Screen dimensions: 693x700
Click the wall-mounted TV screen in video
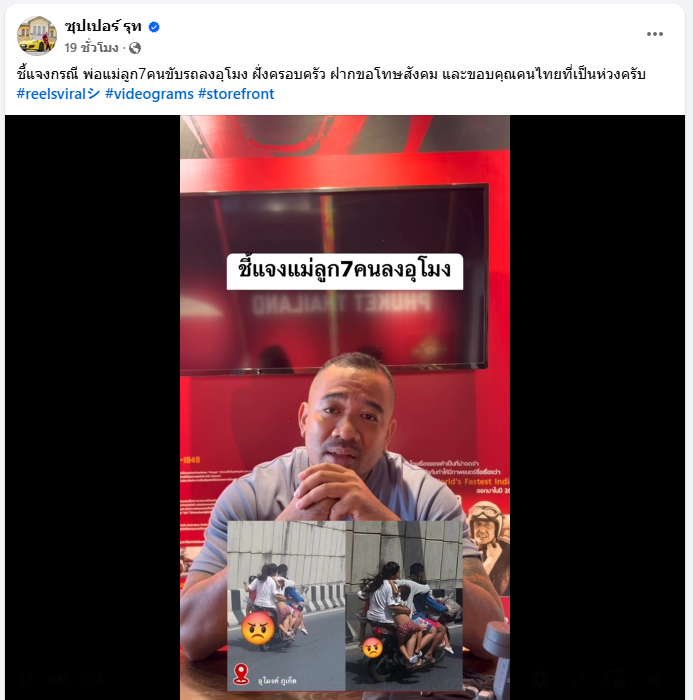334,279
